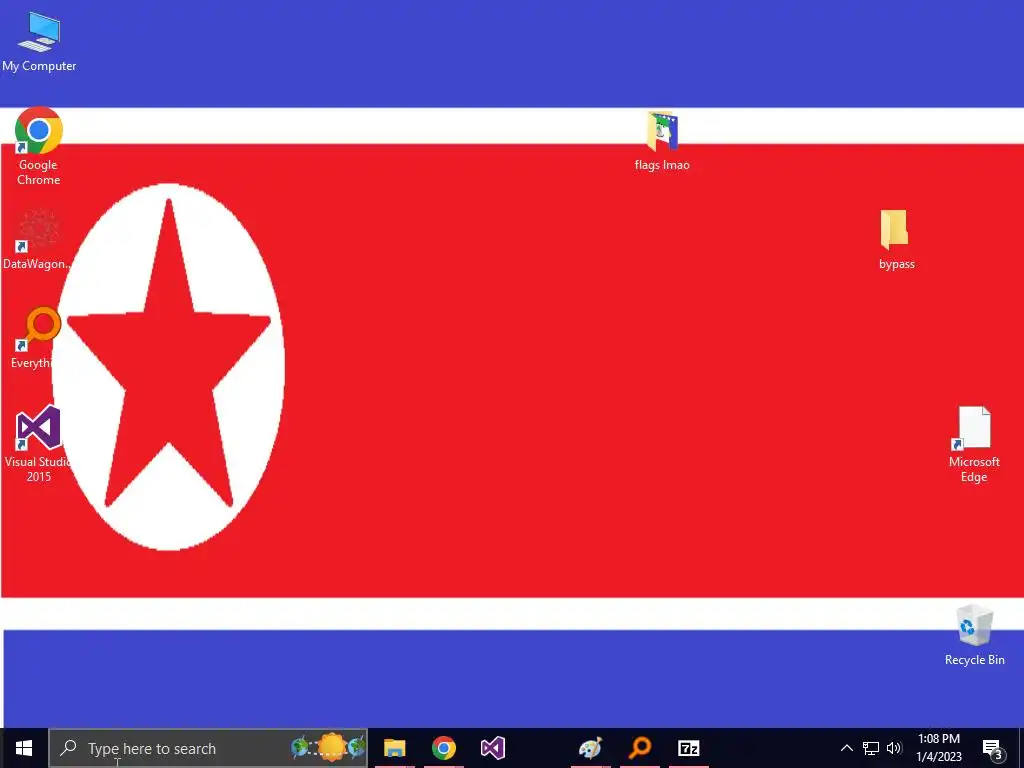Open the clock showing 1:08 PM
The width and height of the screenshot is (1024, 768).
(x=939, y=748)
